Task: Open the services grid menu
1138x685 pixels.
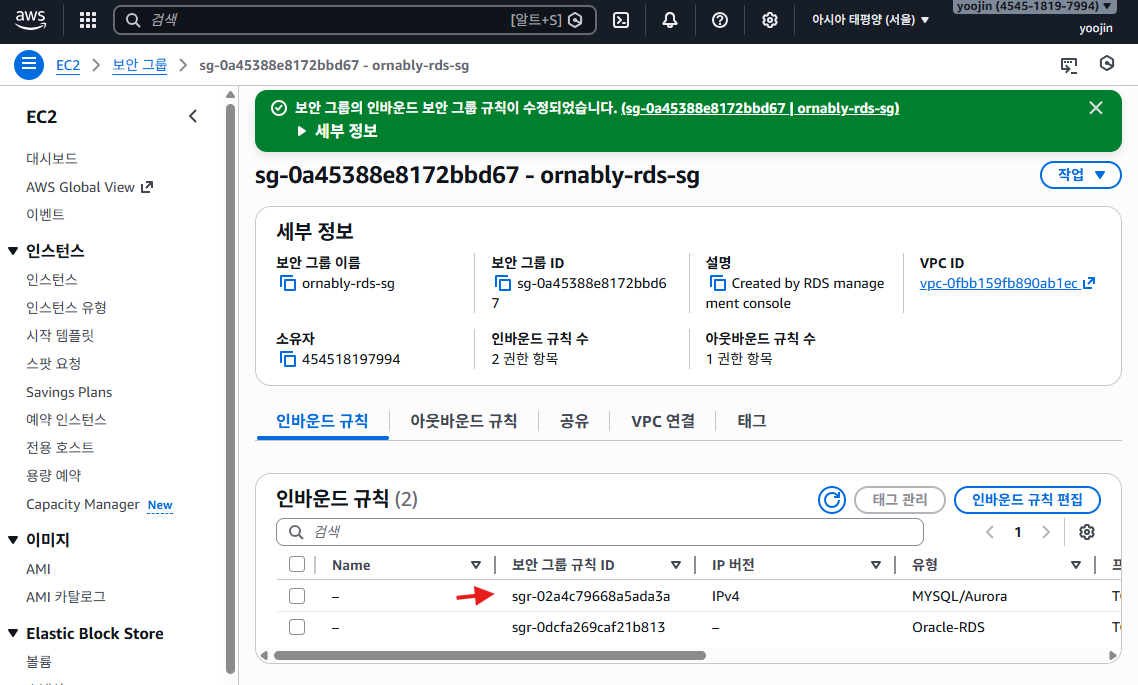Action: pos(88,20)
